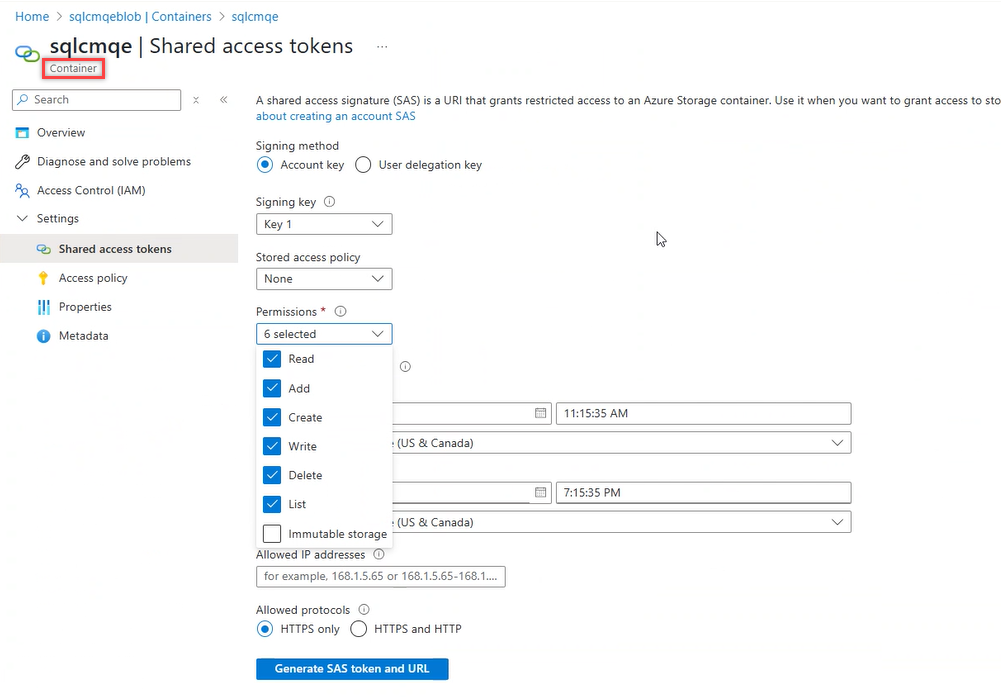Click the Access Control (IAM) people icon
The image size is (1001, 697).
pos(22,191)
